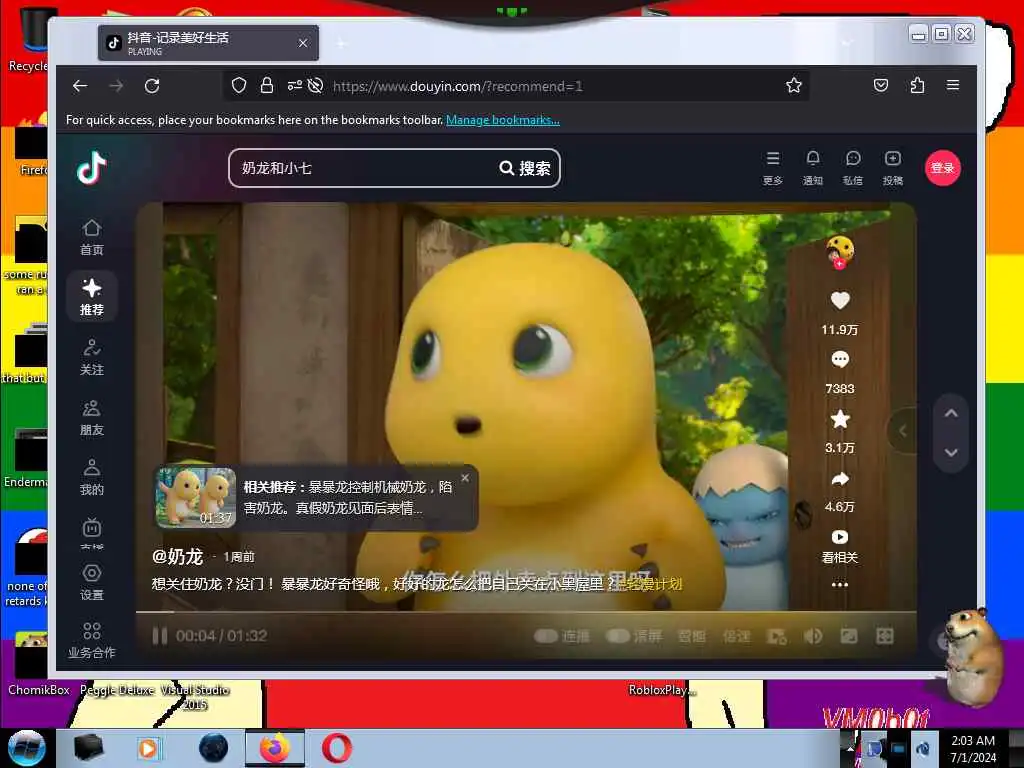Go to previous video with up chevron
1024x768 pixels.
point(951,413)
